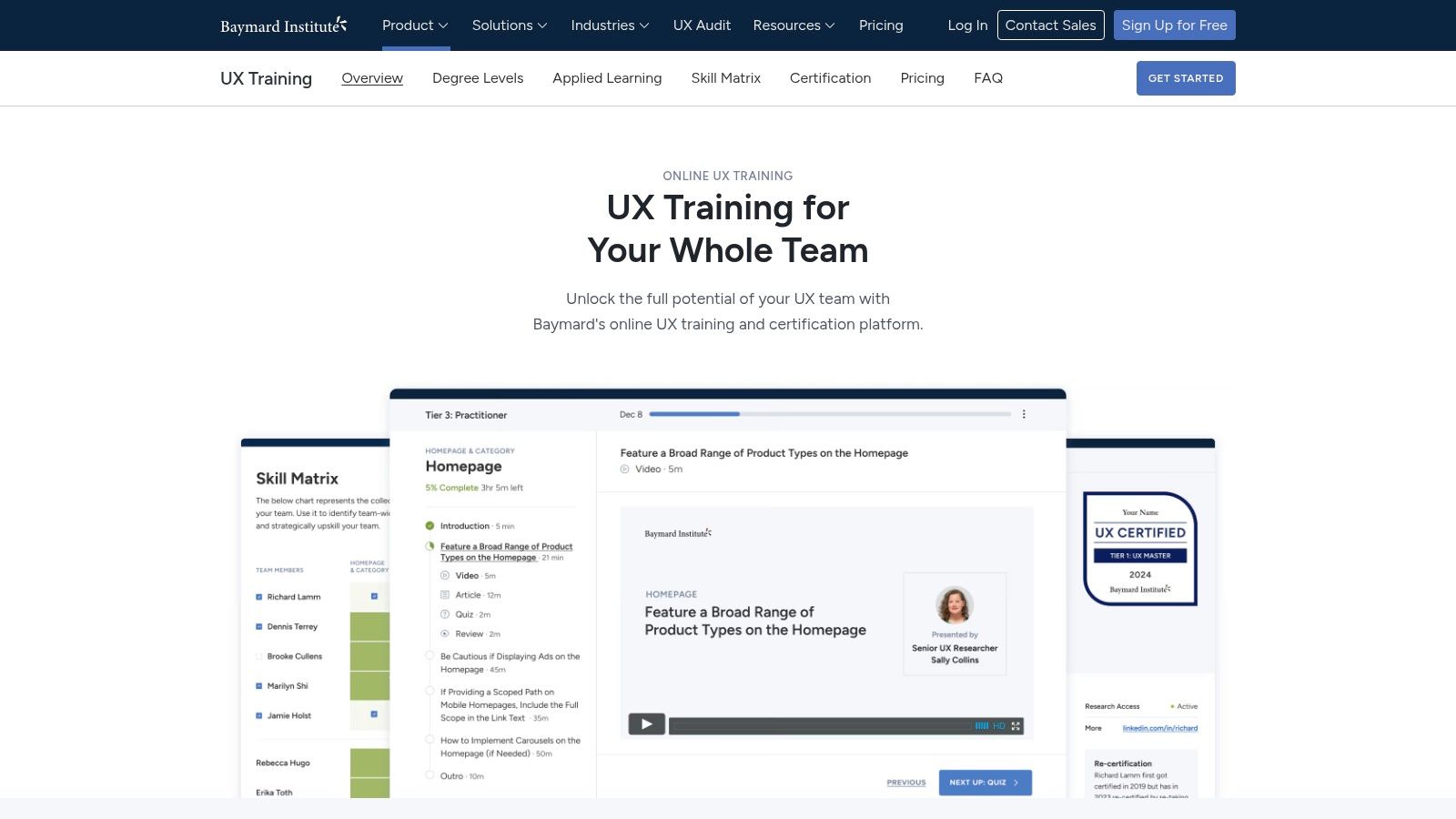Click the Baymard Institute logo
1456x819 pixels.
(x=283, y=25)
